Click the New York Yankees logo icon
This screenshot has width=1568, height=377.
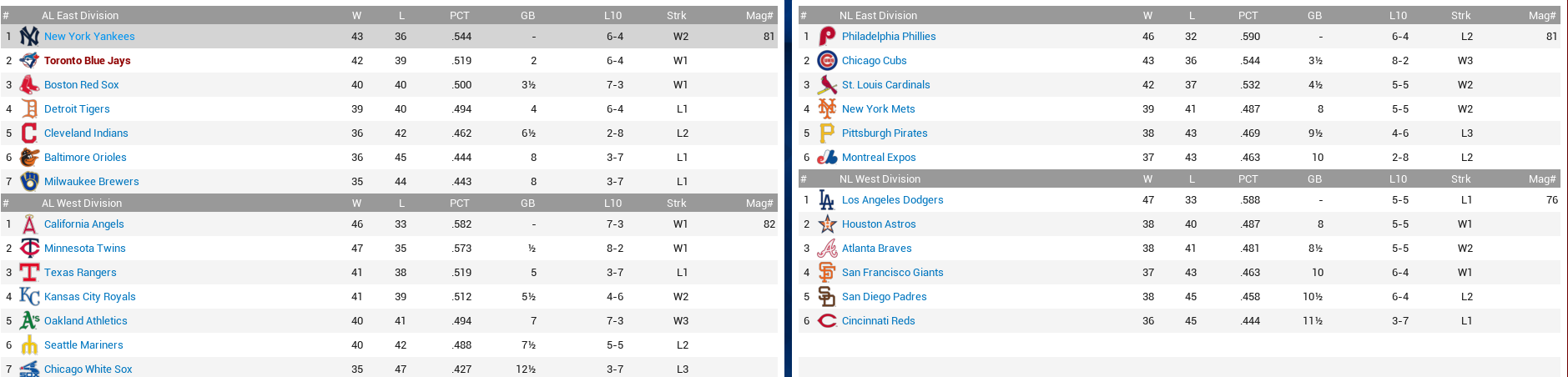point(29,37)
